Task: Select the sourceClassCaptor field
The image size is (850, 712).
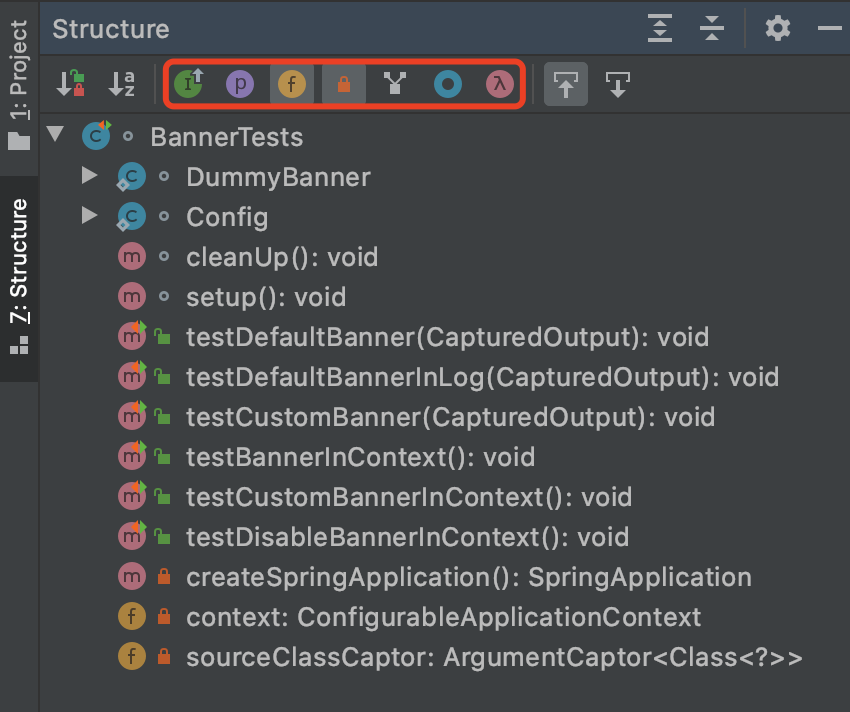Action: pyautogui.click(x=494, y=657)
